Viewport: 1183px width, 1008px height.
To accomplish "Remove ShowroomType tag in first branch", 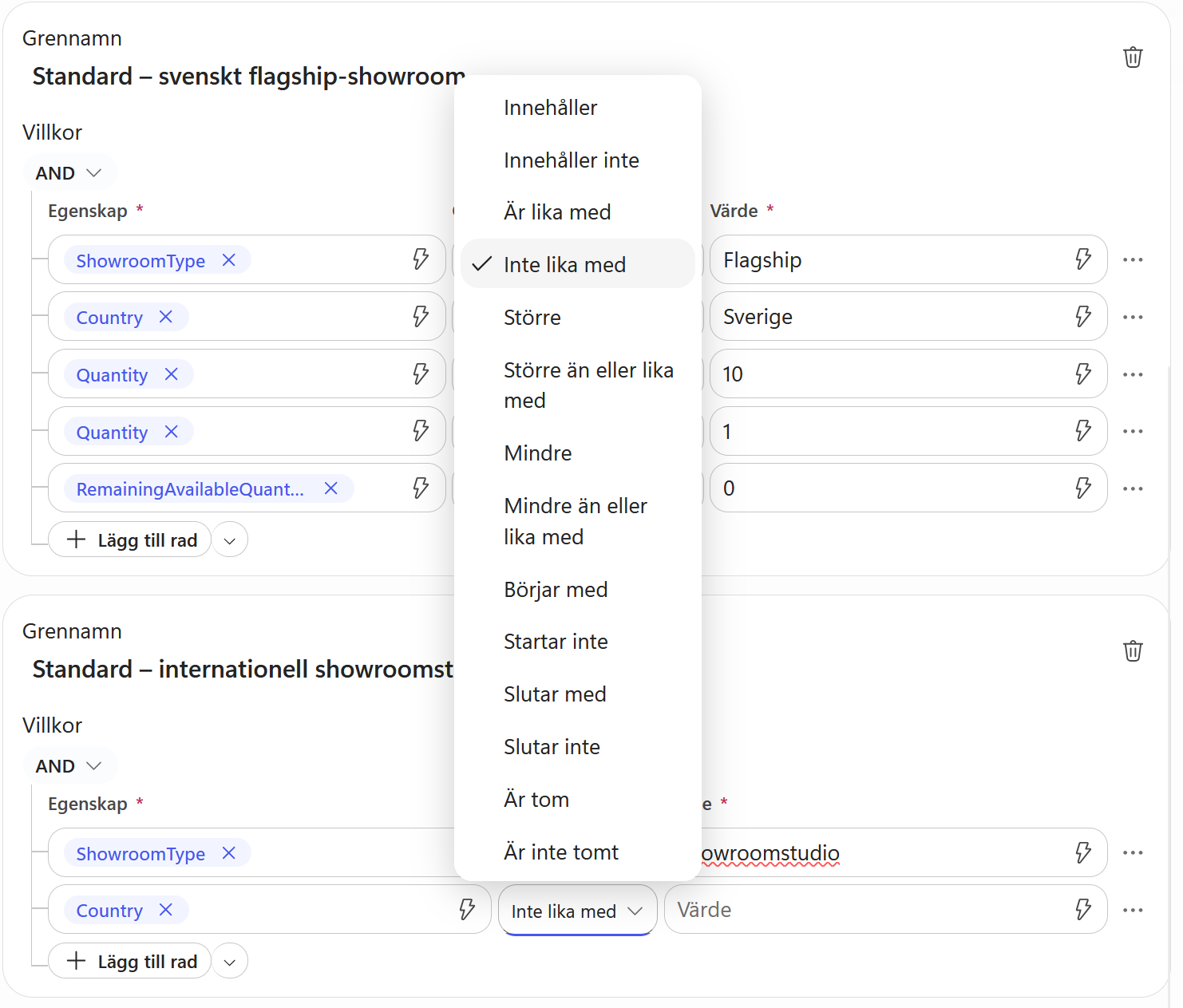I will [x=229, y=260].
